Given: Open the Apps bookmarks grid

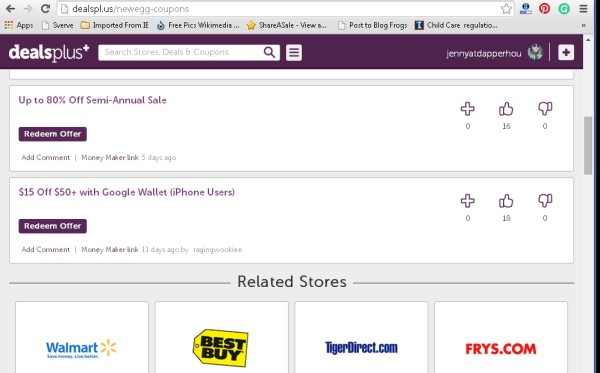Looking at the screenshot, I should point(19,25).
